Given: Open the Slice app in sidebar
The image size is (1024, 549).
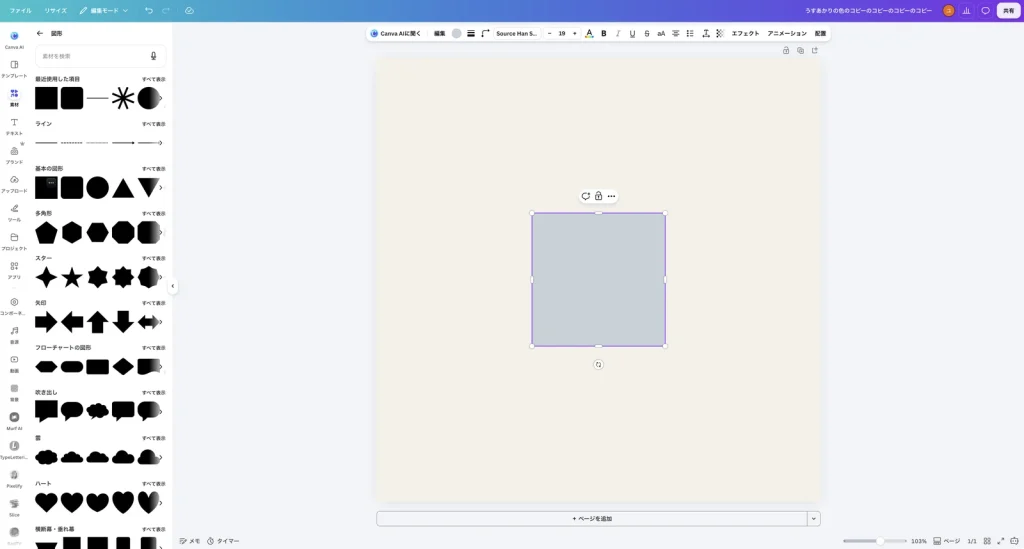Looking at the screenshot, I should tap(14, 507).
